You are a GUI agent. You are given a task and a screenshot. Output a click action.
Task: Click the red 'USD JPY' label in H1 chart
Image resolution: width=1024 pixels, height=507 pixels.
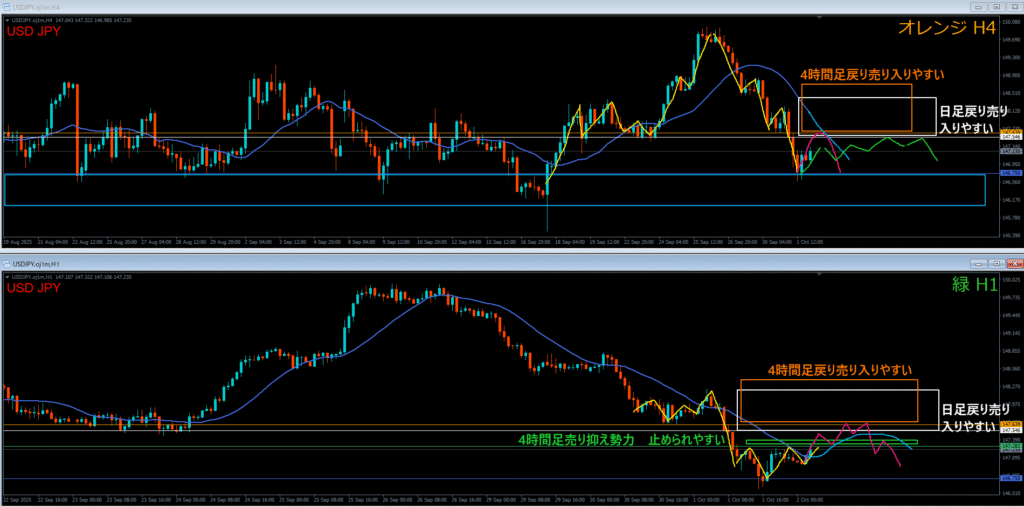click(x=33, y=287)
